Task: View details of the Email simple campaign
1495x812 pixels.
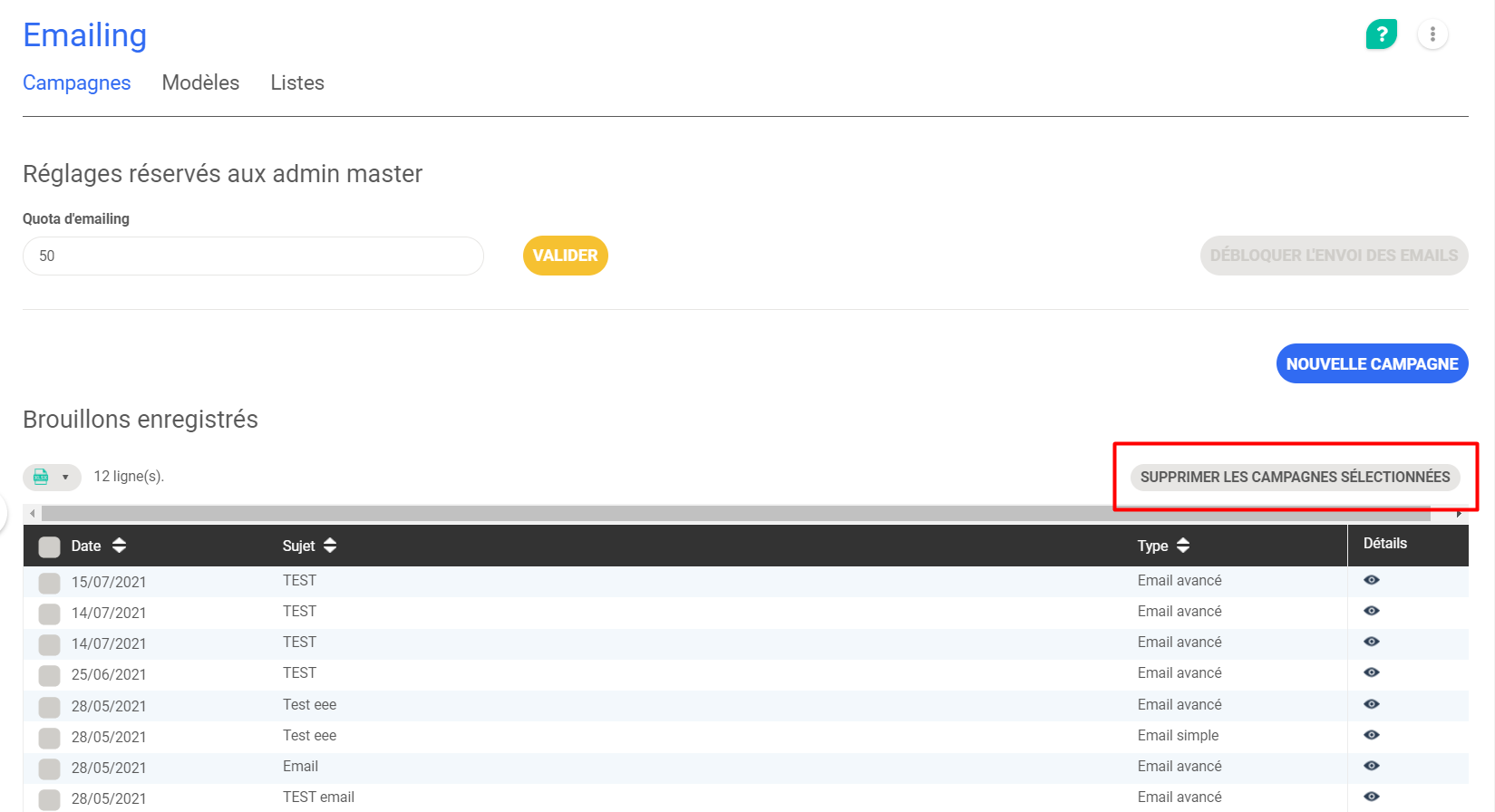Action: (x=1371, y=735)
